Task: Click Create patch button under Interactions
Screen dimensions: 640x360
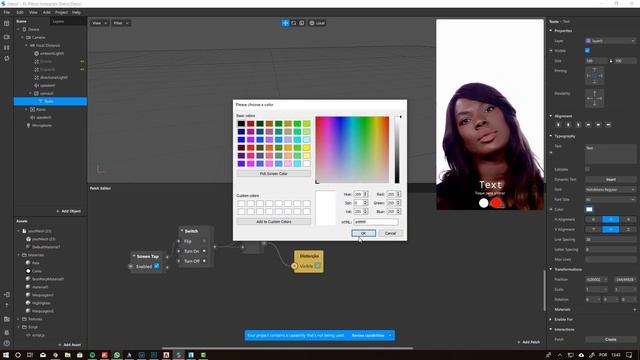Action: pyautogui.click(x=611, y=340)
